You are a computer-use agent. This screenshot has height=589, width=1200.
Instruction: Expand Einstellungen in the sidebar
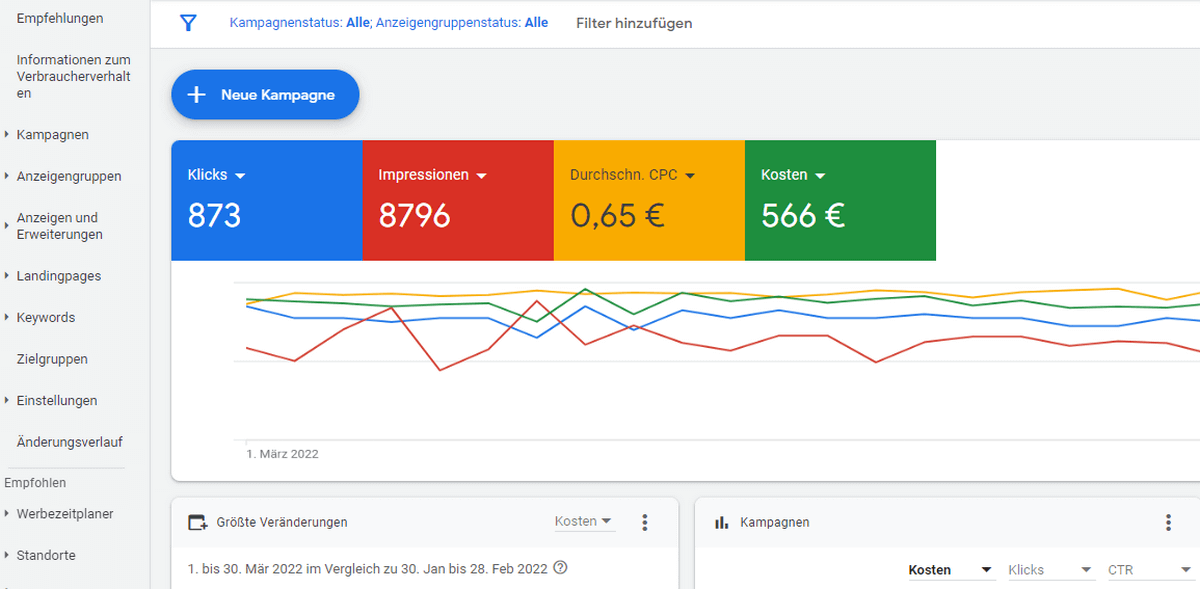(8, 401)
